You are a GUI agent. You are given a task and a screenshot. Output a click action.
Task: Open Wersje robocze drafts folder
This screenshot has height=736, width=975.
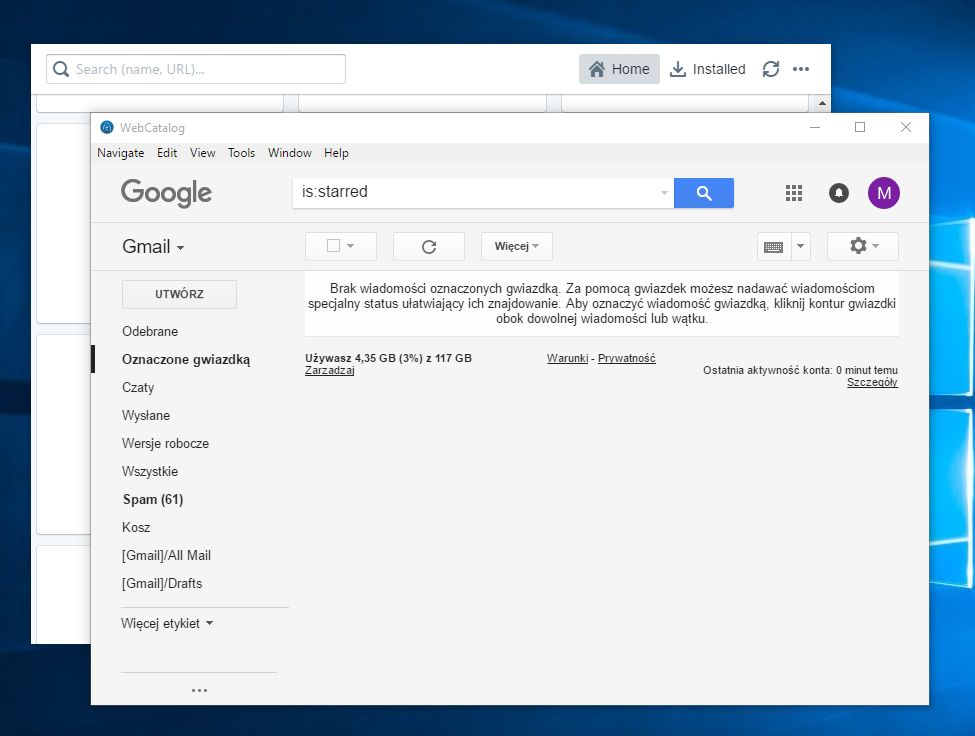pos(165,443)
